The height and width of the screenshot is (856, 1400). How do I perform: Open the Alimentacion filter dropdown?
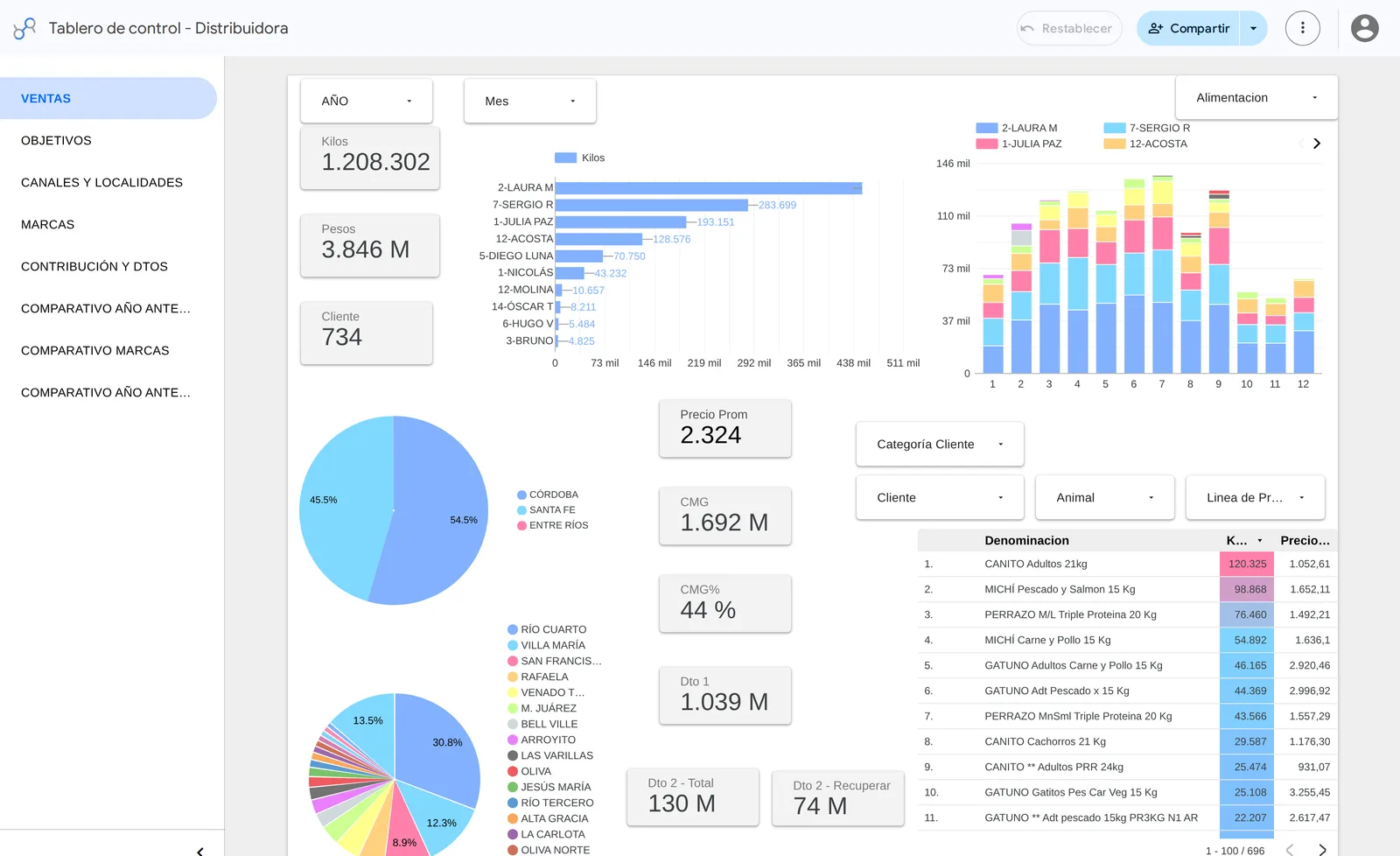[x=1256, y=97]
